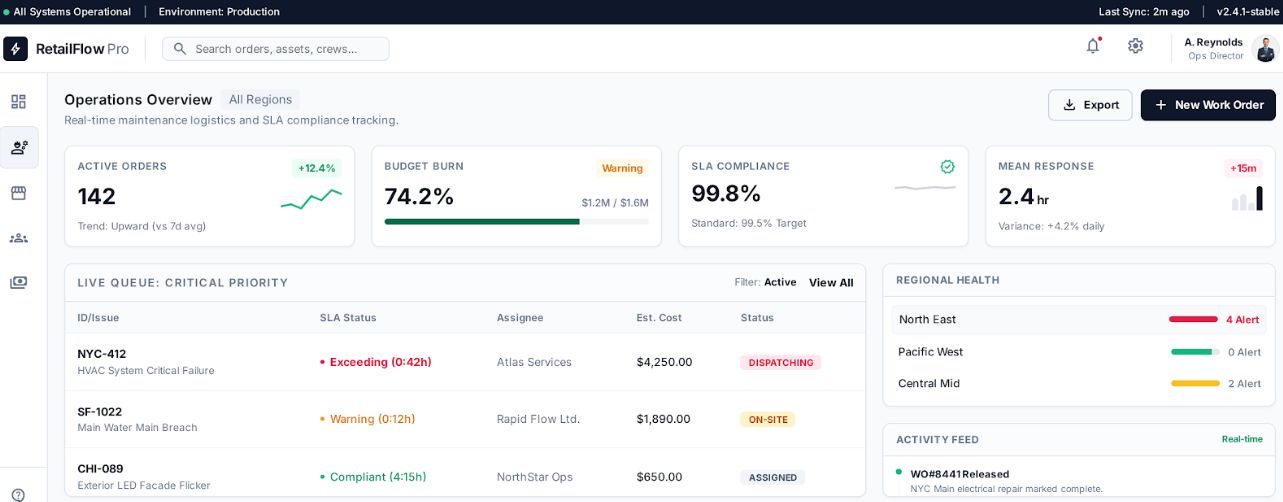Screen dimensions: 1283x502
Task: Click the 4 Alert label
Action: pyautogui.click(x=1243, y=320)
